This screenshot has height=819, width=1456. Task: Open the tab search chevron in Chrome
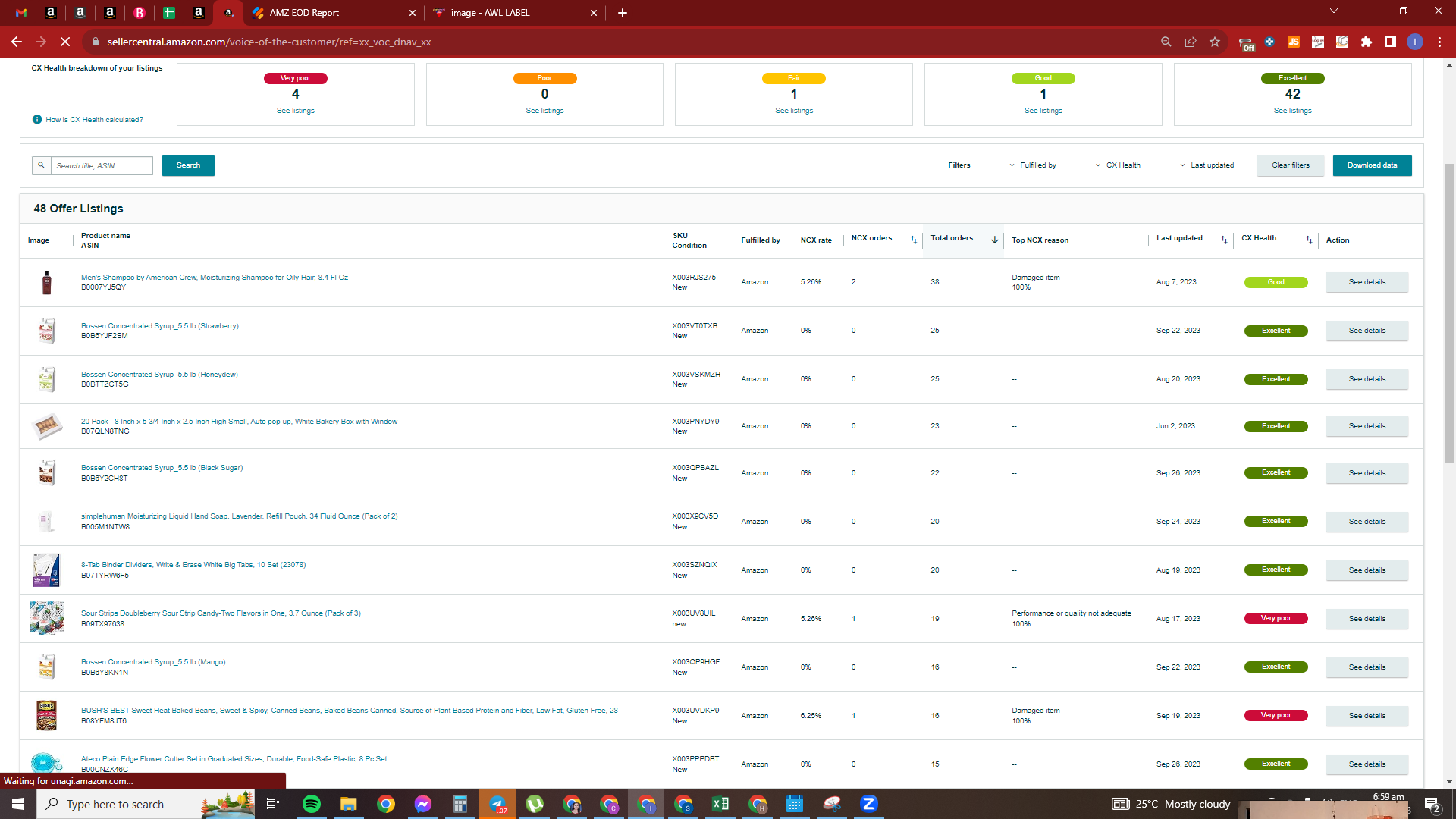point(1334,11)
